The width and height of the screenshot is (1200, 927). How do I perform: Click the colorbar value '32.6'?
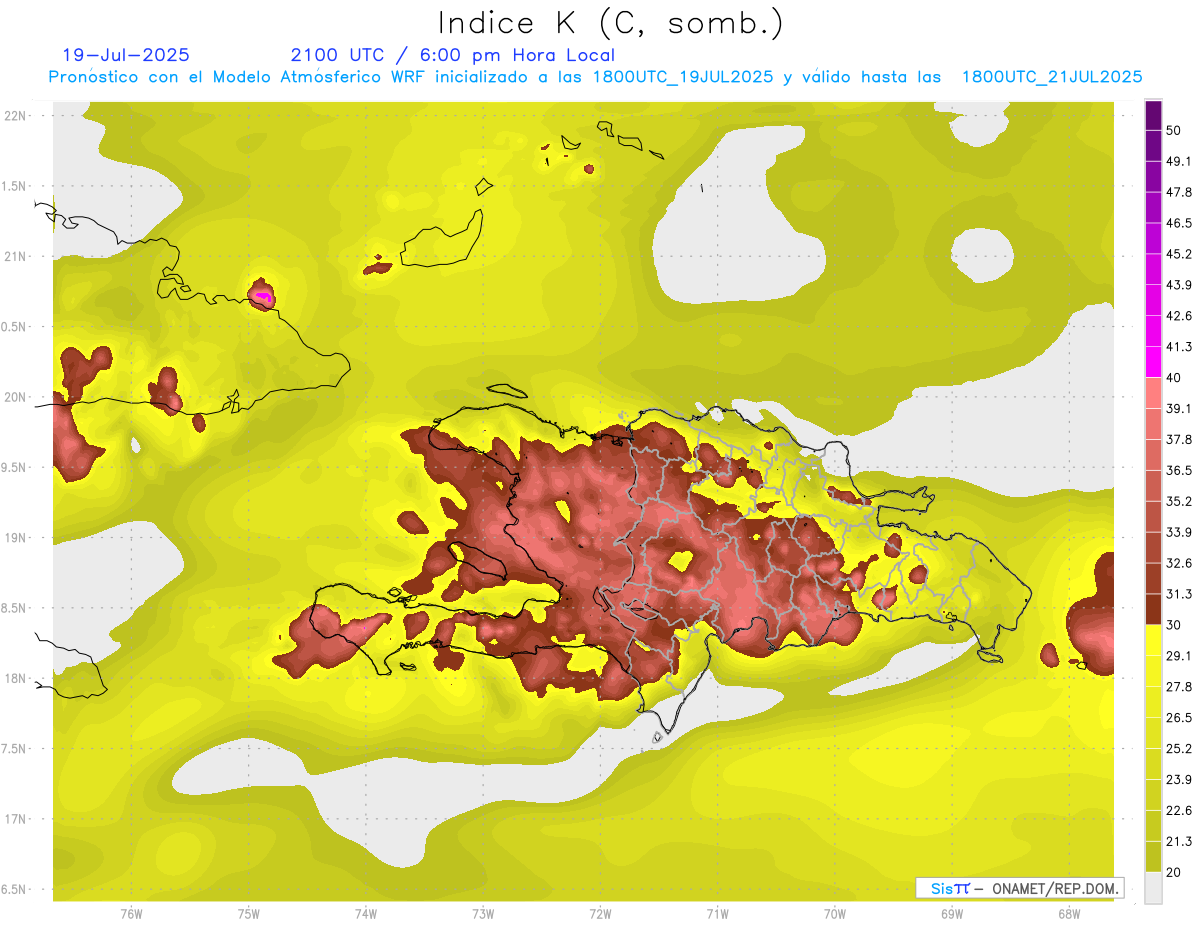point(1179,563)
